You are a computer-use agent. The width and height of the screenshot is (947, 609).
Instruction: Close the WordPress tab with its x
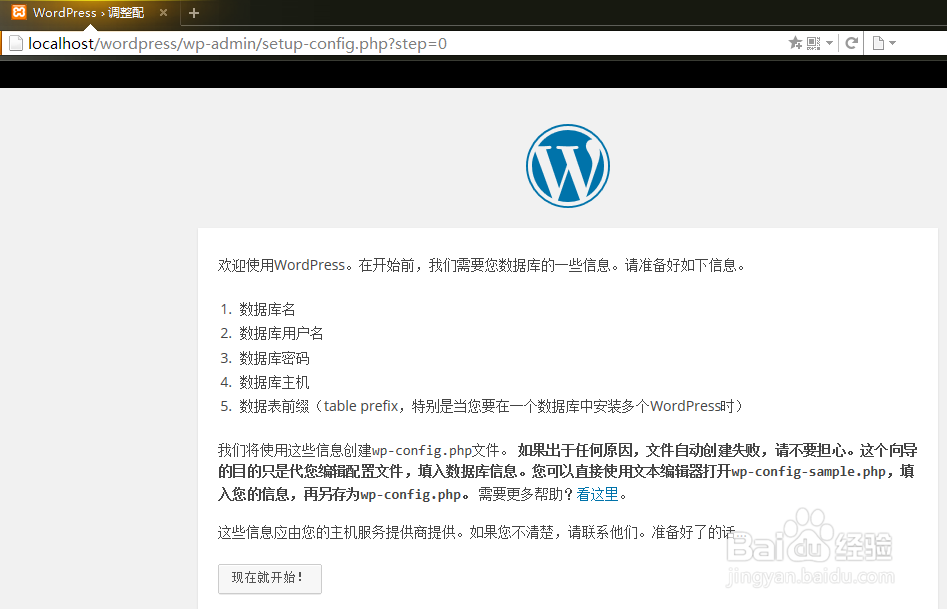[163, 13]
